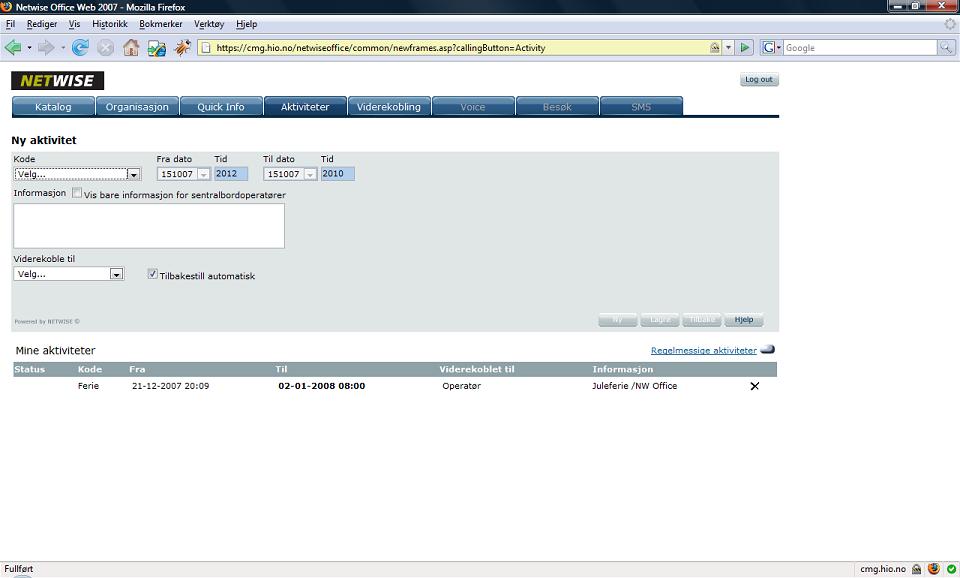Click the Juleferie /NW Office text

tap(634, 386)
